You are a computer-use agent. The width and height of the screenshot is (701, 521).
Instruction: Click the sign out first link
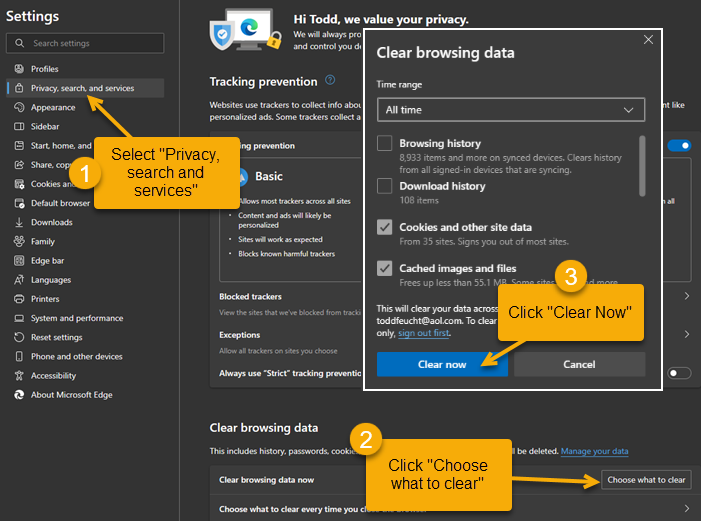pyautogui.click(x=423, y=333)
